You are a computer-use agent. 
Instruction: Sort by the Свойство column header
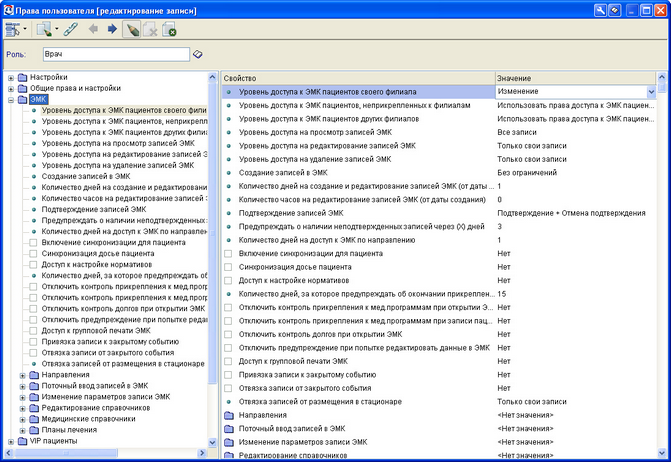(x=358, y=78)
